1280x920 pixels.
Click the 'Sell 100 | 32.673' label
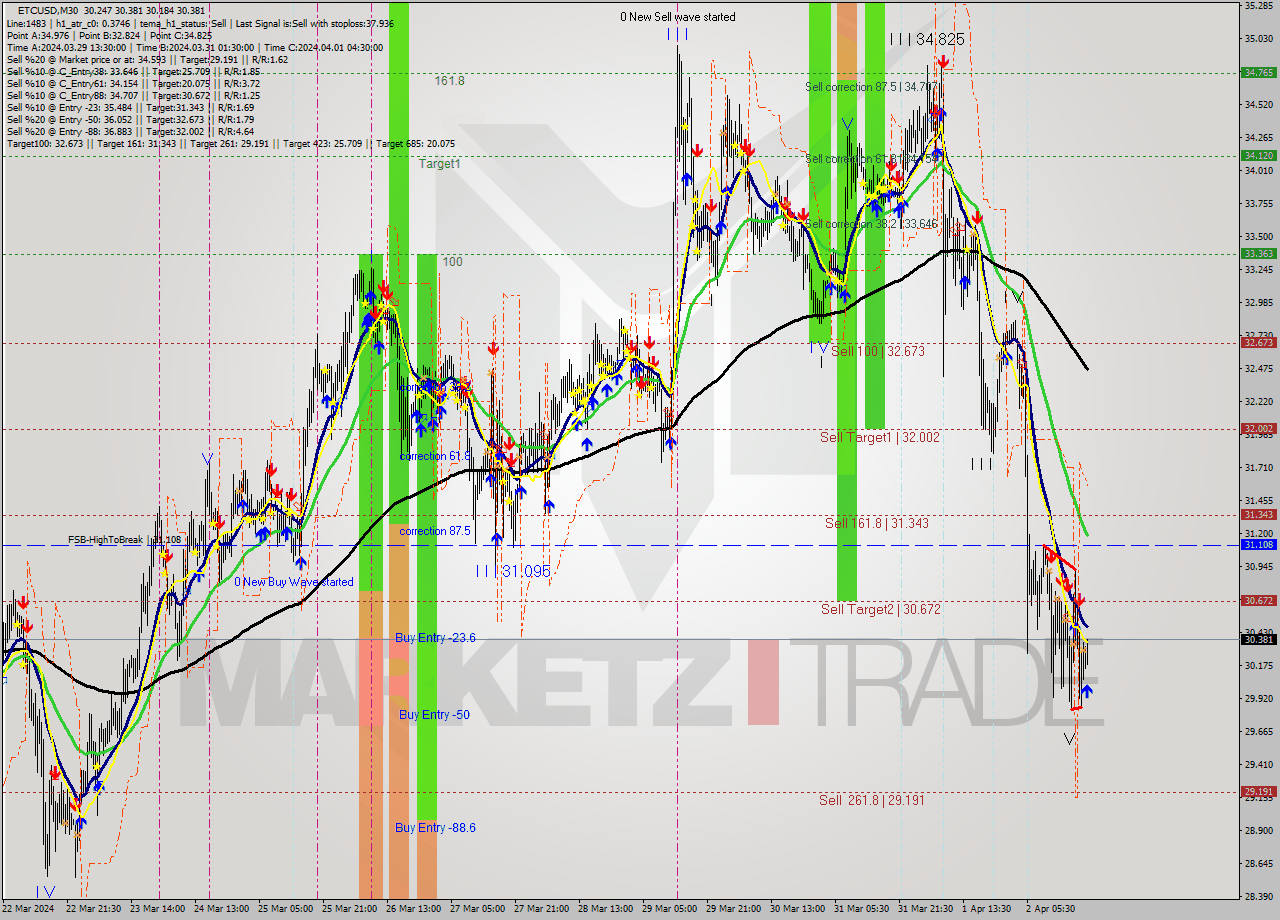point(878,351)
